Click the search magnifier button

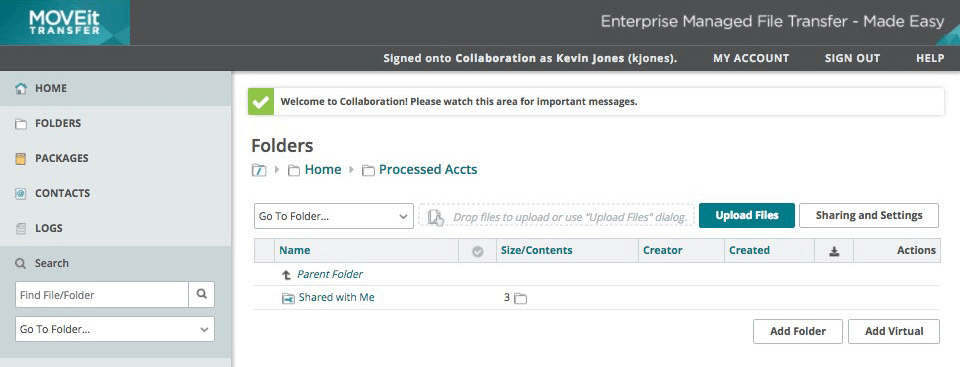(201, 295)
